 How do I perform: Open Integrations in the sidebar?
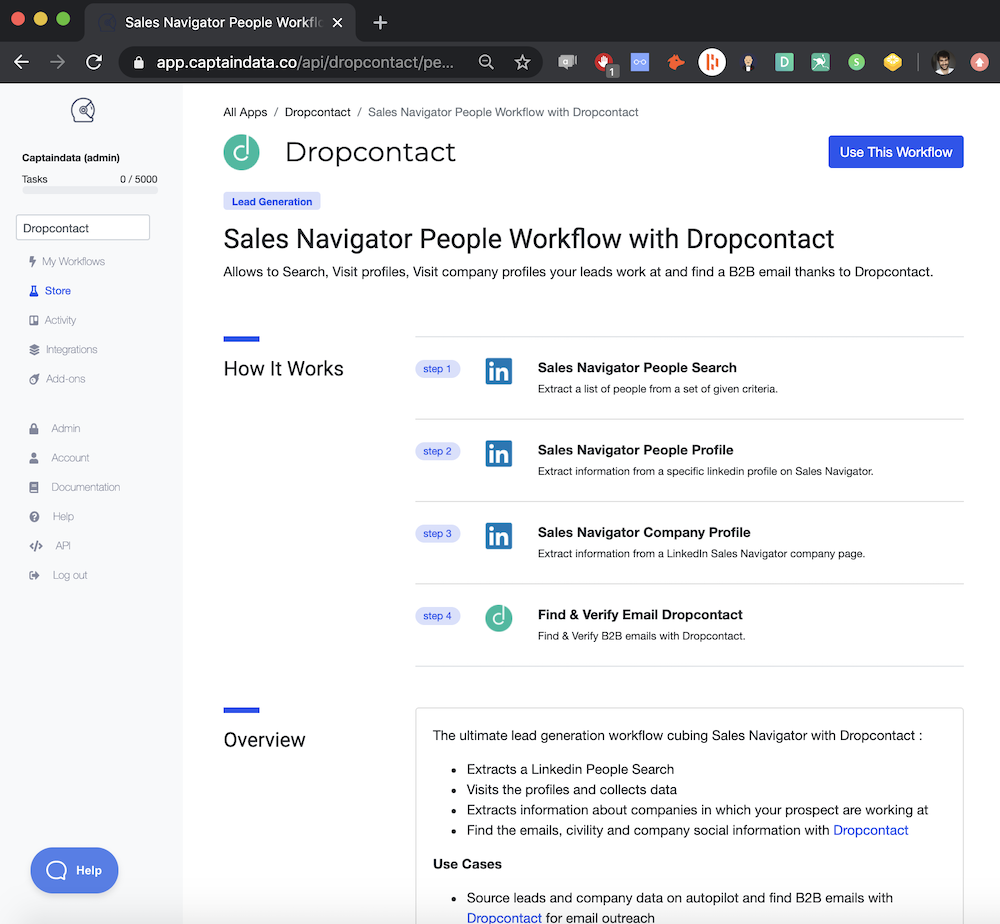click(63, 349)
